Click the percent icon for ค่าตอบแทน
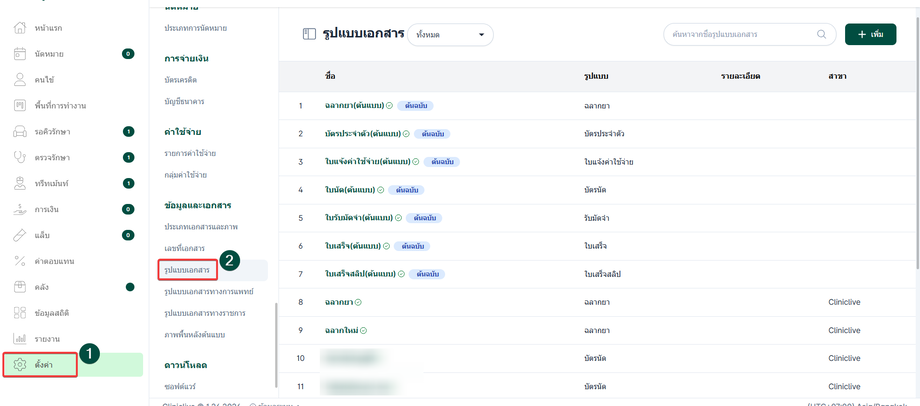The image size is (920, 406). click(20, 261)
